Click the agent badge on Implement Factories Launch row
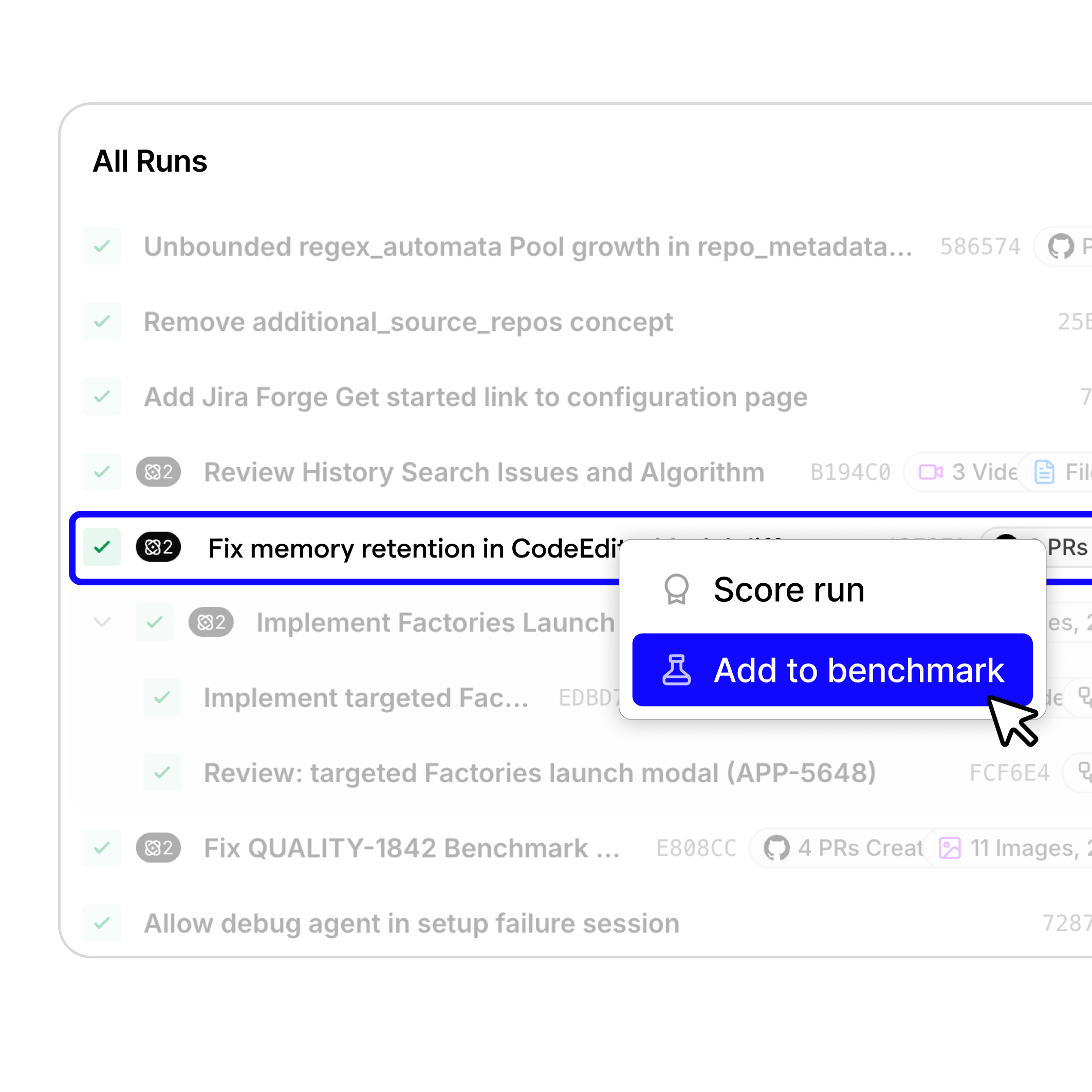Image resolution: width=1092 pixels, height=1092 pixels. (x=211, y=622)
